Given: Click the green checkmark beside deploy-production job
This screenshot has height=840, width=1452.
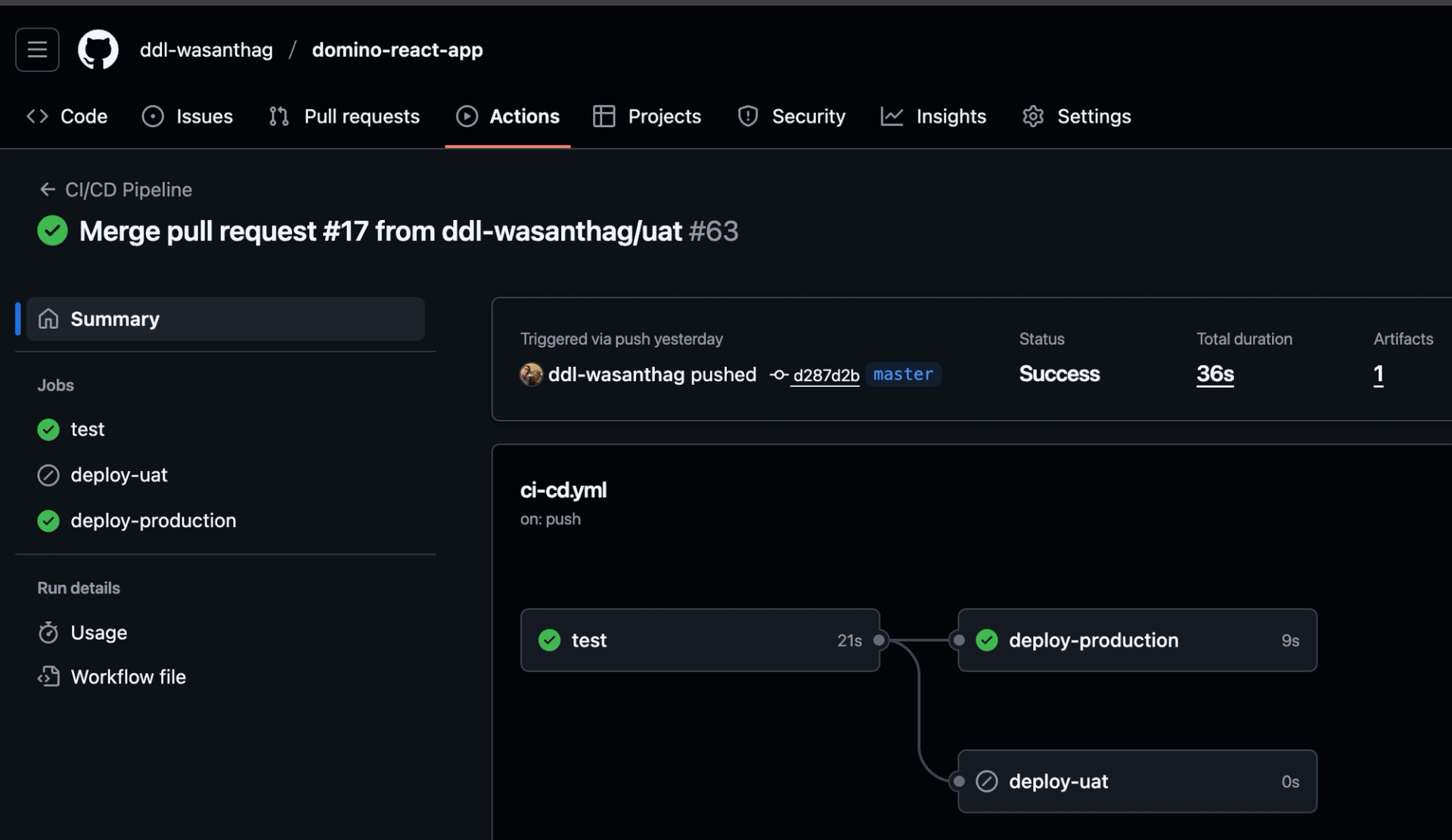Looking at the screenshot, I should tap(48, 520).
